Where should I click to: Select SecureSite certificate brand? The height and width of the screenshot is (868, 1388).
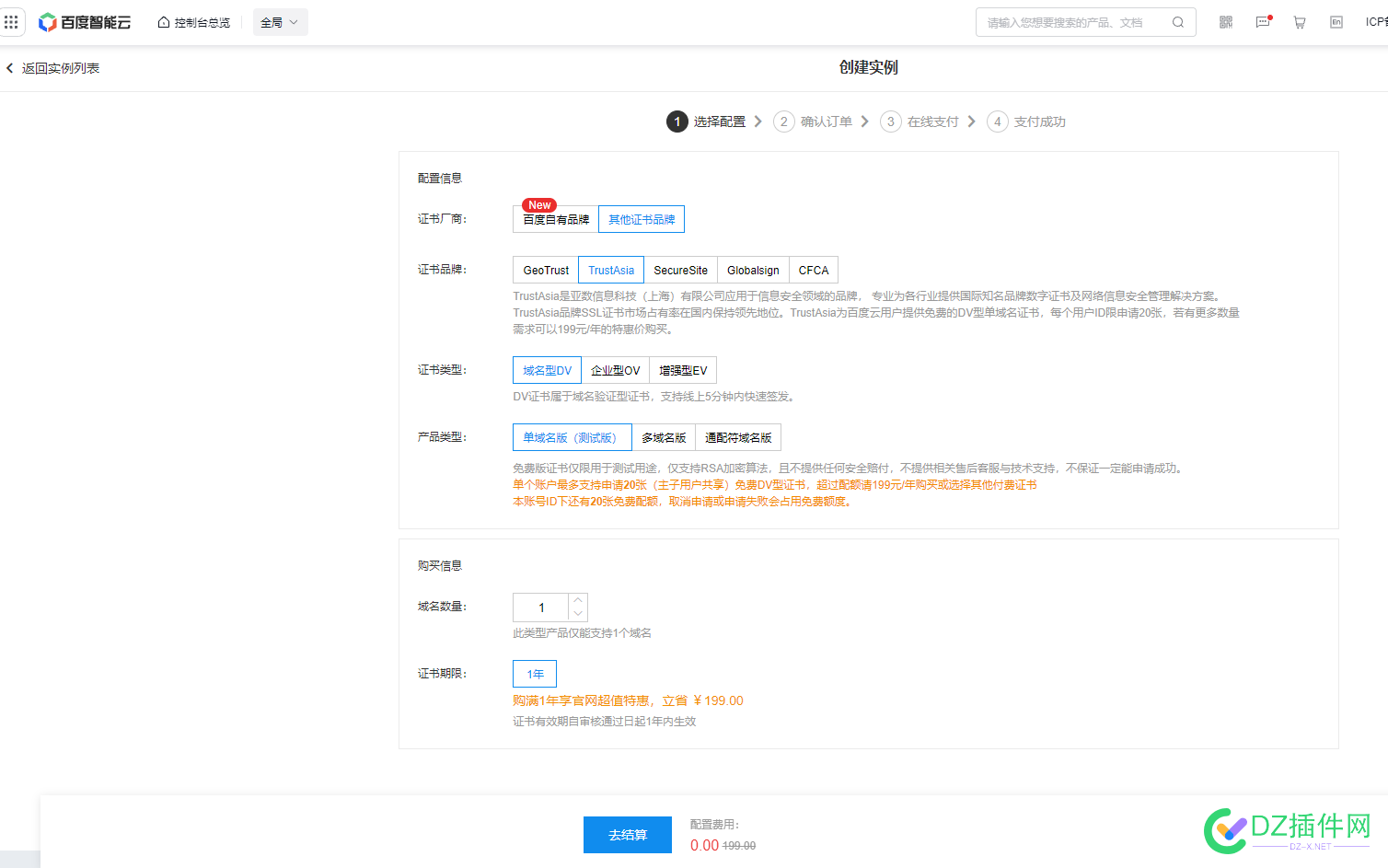pyautogui.click(x=680, y=270)
